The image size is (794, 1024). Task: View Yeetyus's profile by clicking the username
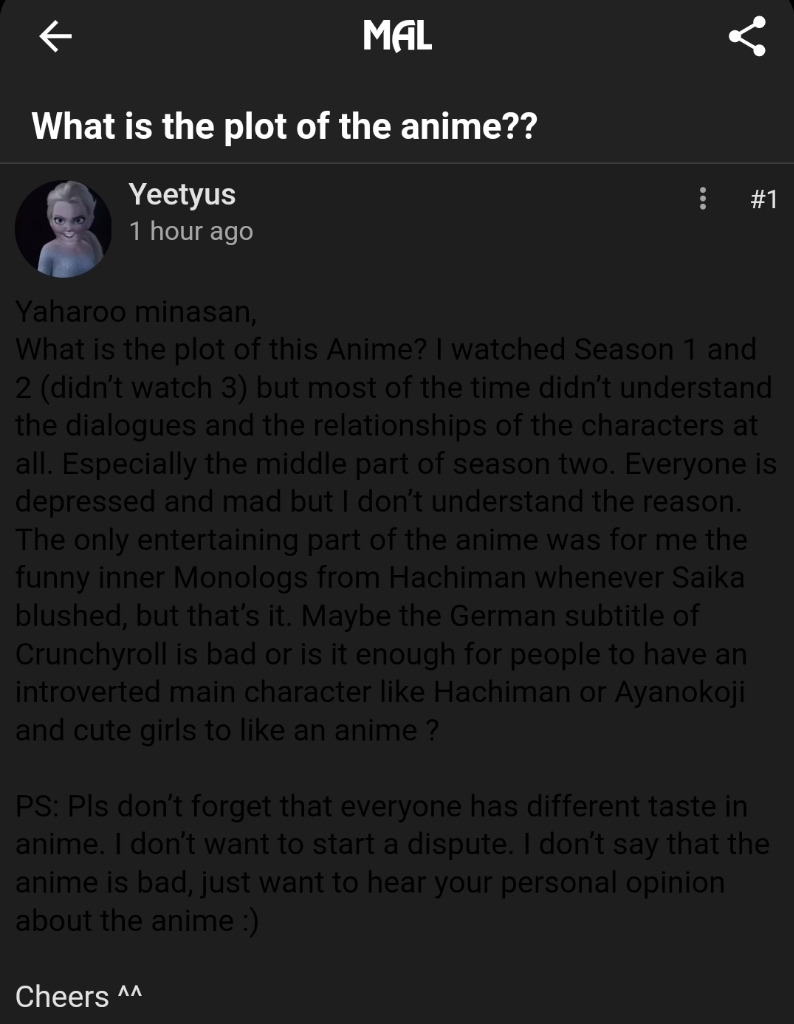point(182,195)
